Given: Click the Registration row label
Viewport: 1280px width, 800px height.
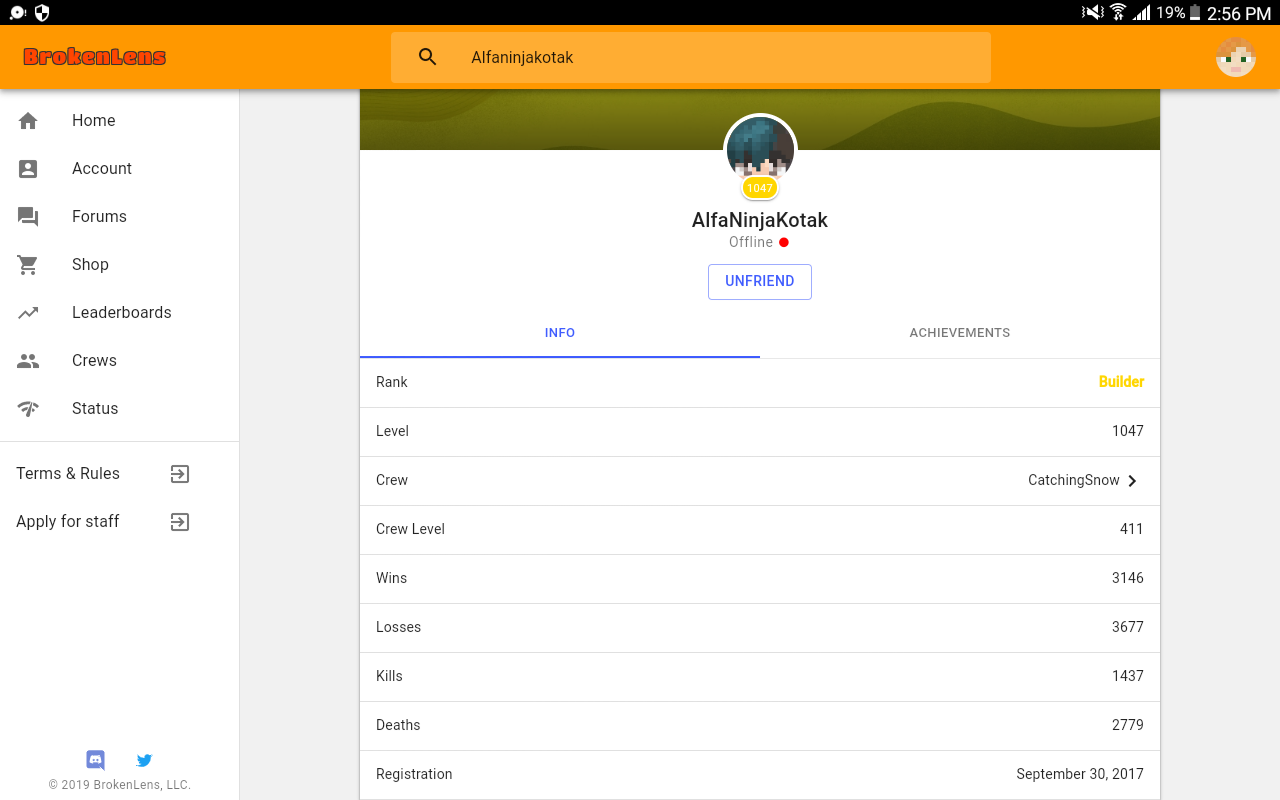Looking at the screenshot, I should pyautogui.click(x=414, y=774).
